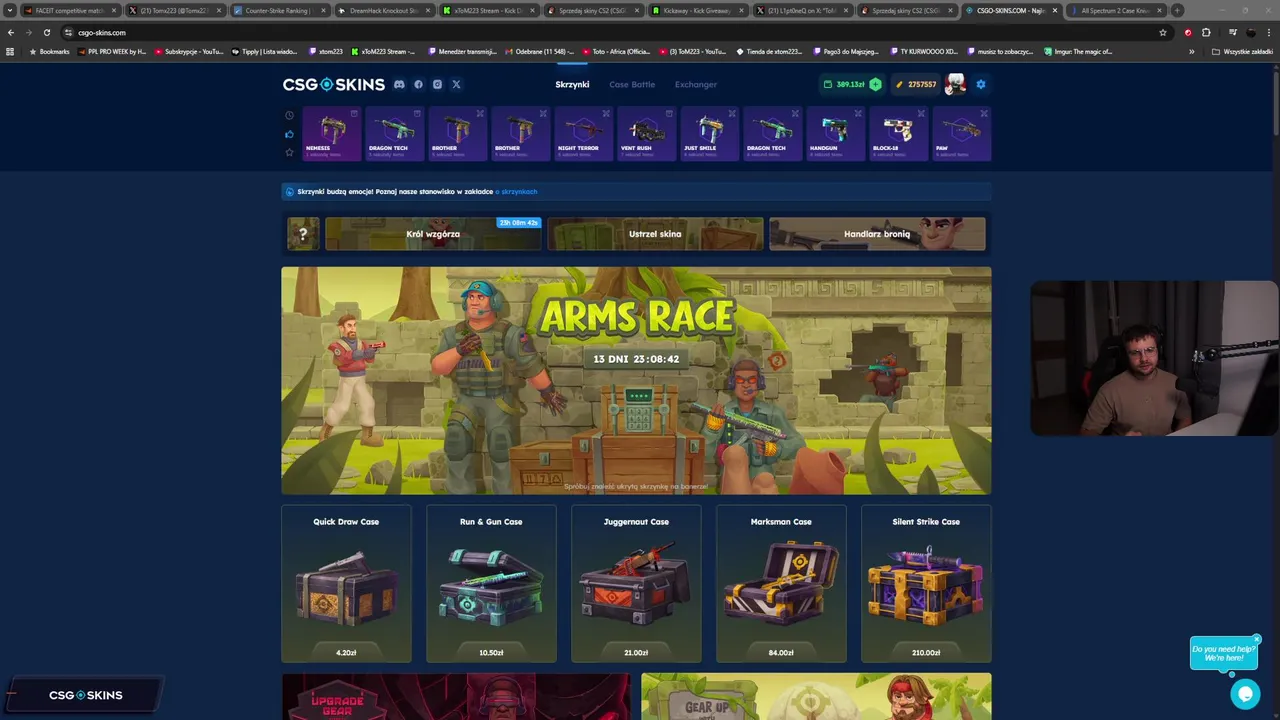Open the Handlarz bronią banner button
The width and height of the screenshot is (1280, 720).
877,234
